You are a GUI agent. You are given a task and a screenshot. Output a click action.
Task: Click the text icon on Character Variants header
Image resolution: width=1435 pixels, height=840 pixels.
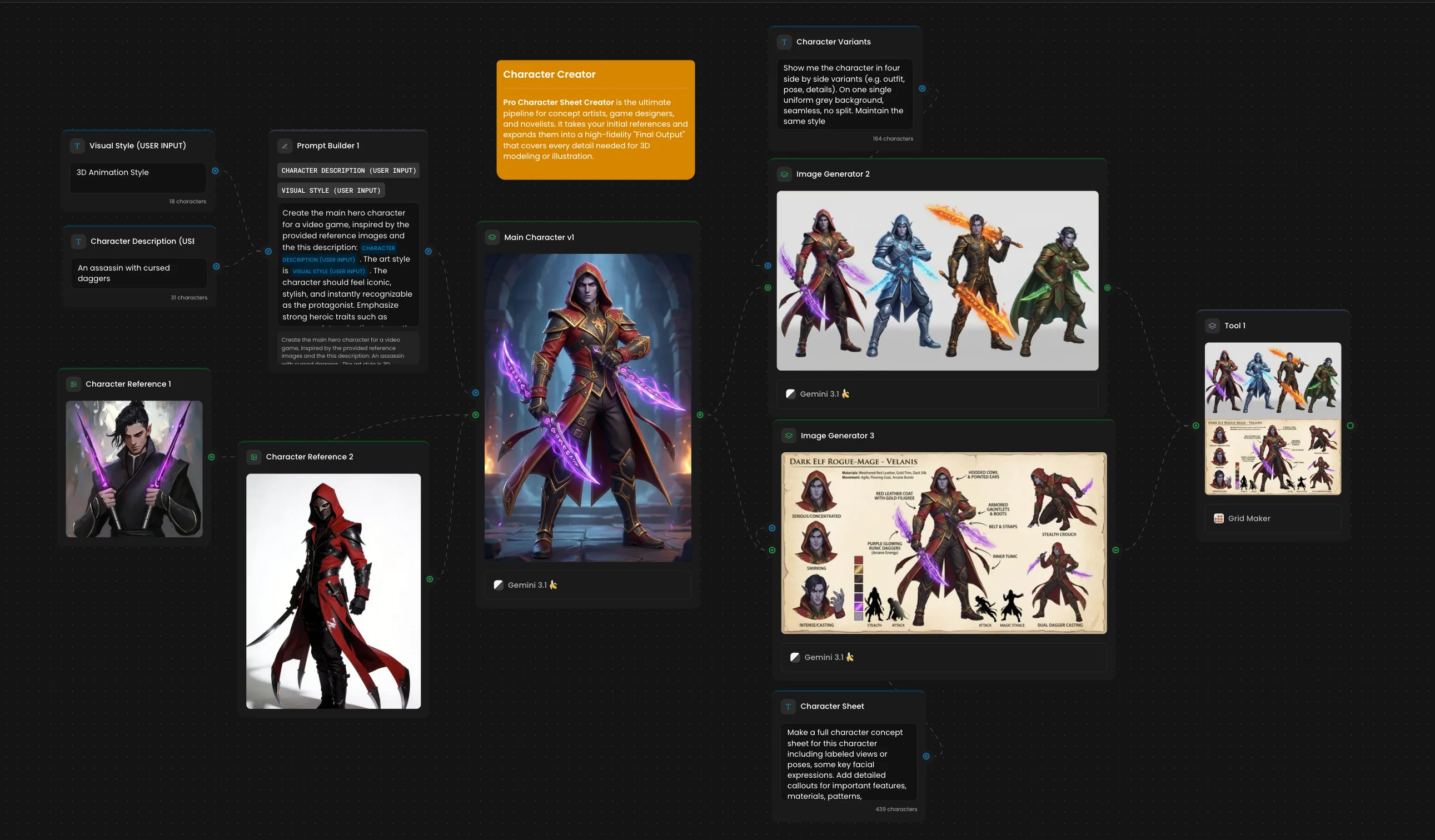pyautogui.click(x=784, y=42)
